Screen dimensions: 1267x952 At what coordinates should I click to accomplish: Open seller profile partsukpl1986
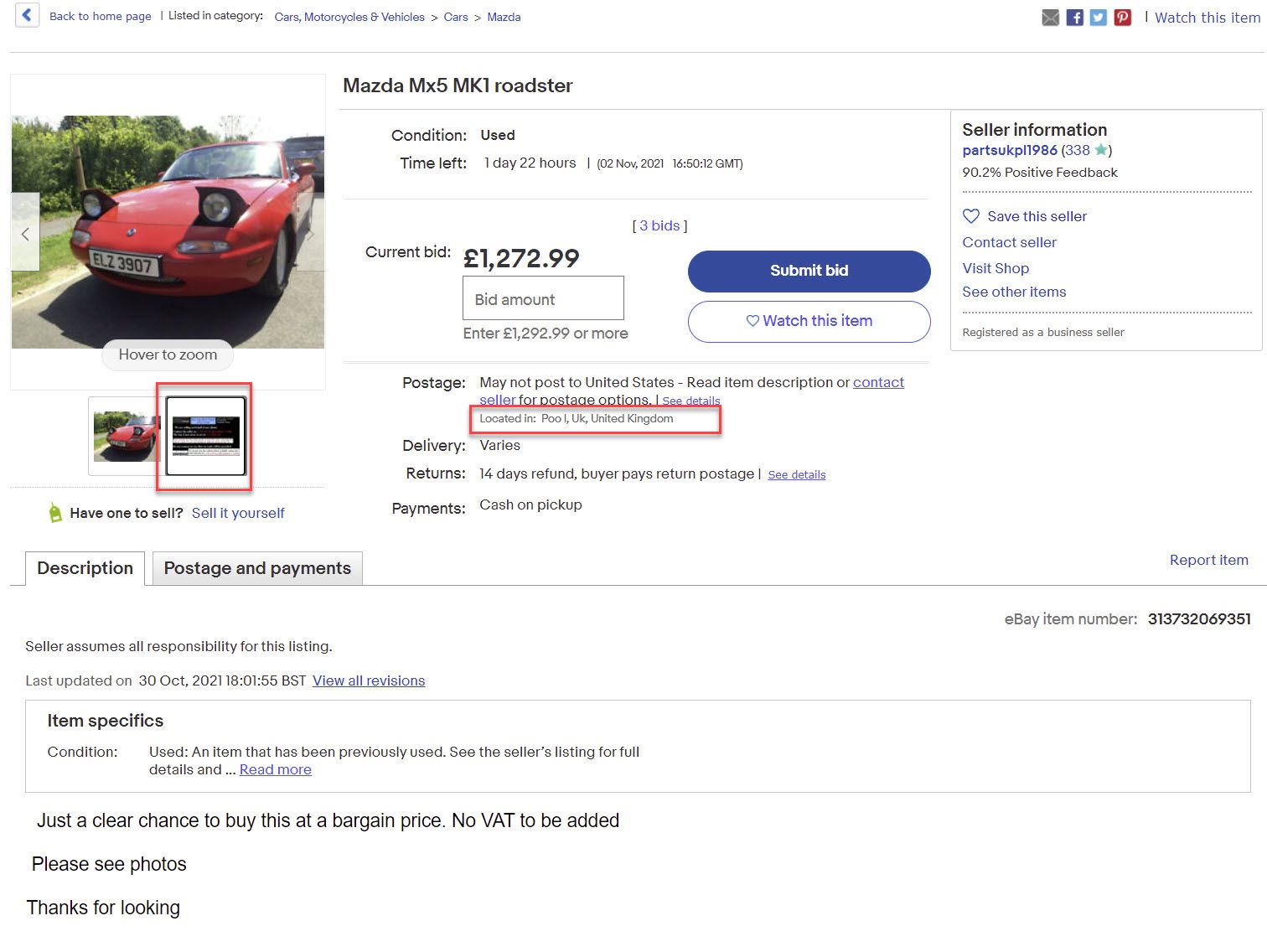[x=1010, y=150]
